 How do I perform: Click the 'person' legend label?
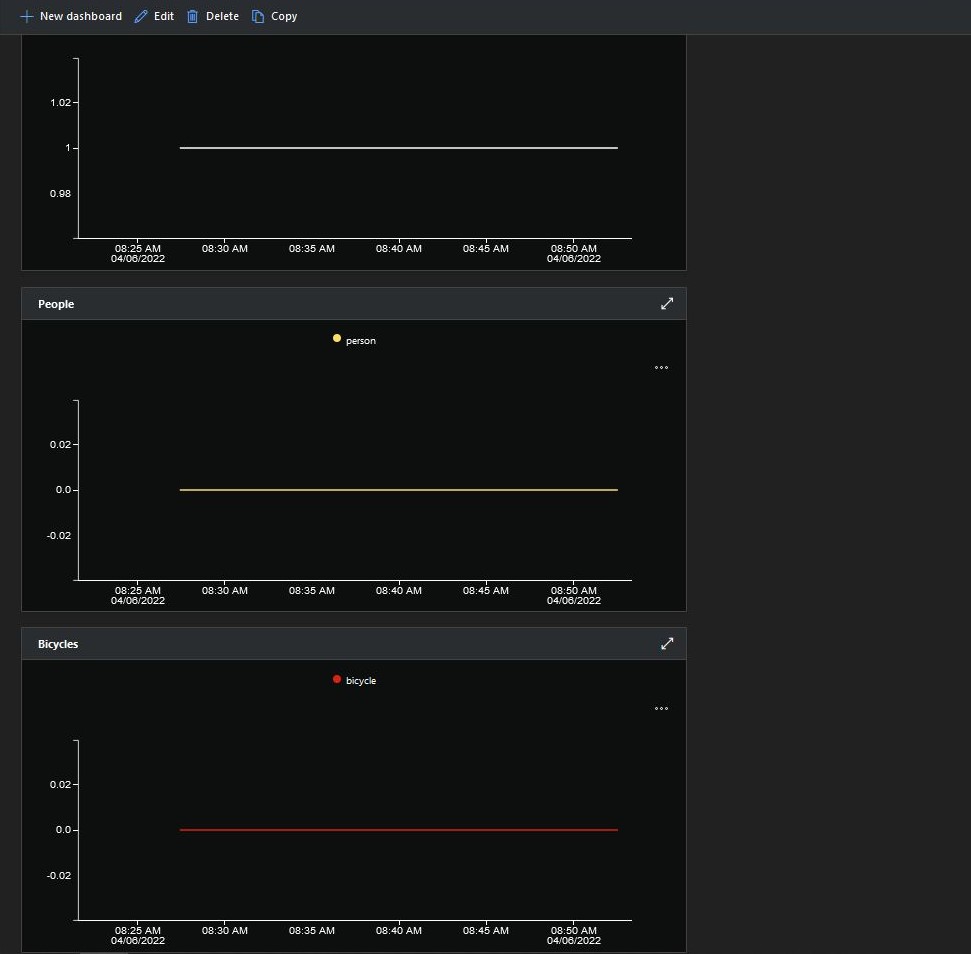[361, 341]
